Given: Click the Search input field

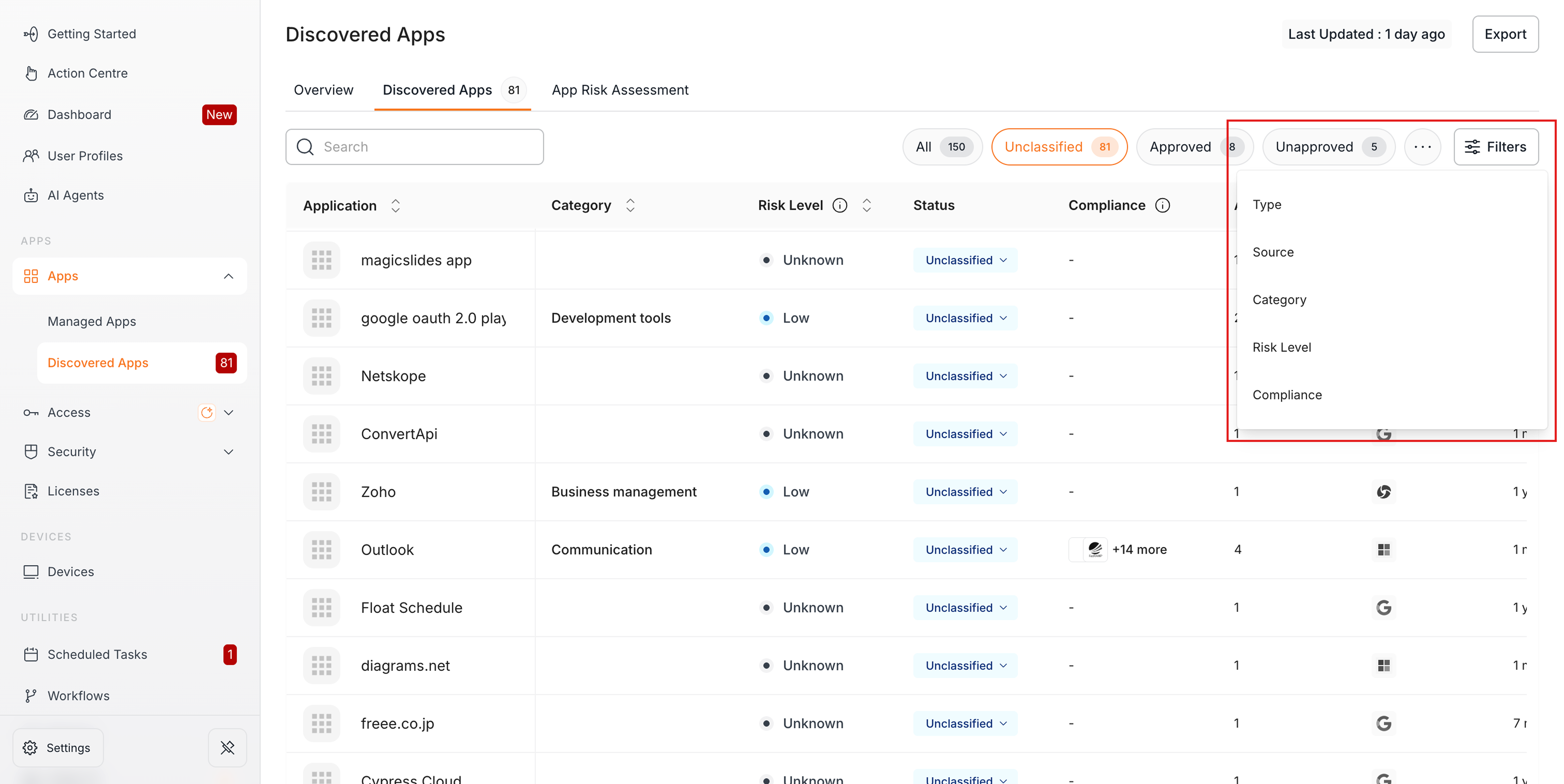Looking at the screenshot, I should (415, 147).
